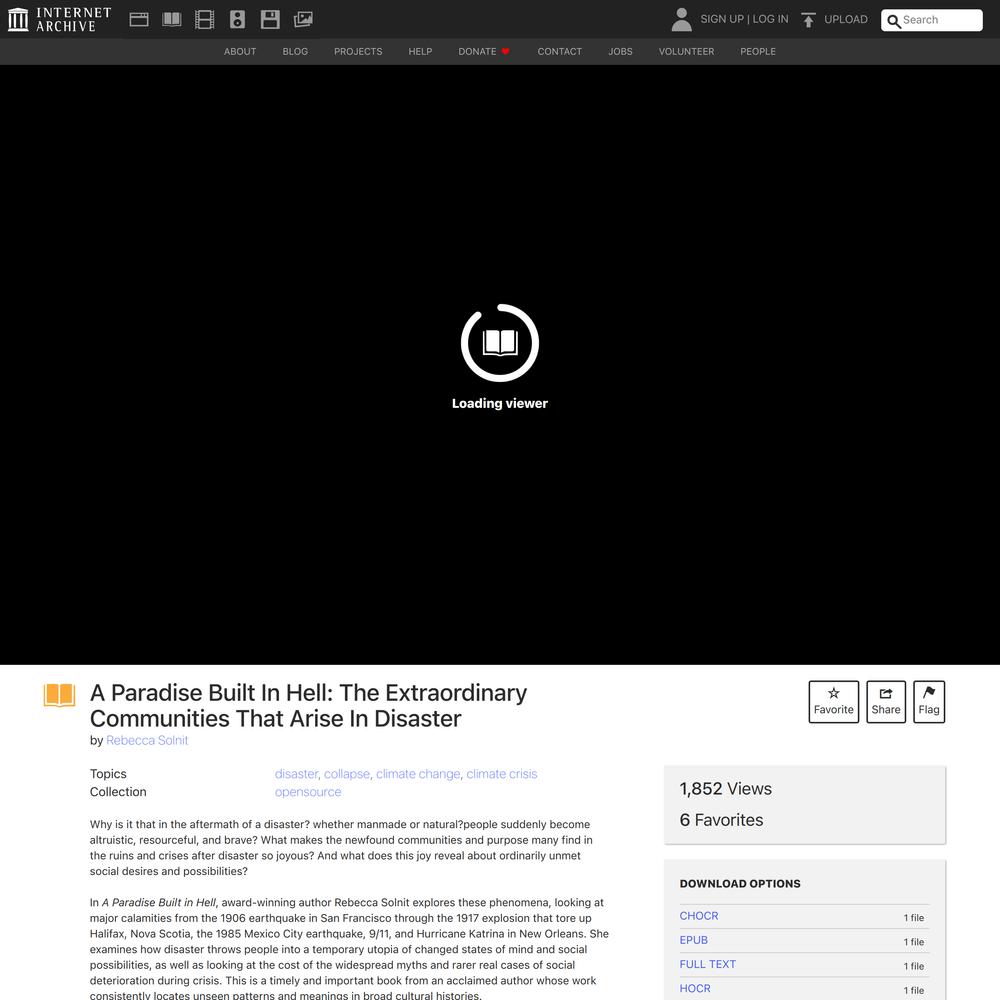Open the 'climate crisis' topic link
Screen dimensions: 1000x1000
point(502,774)
